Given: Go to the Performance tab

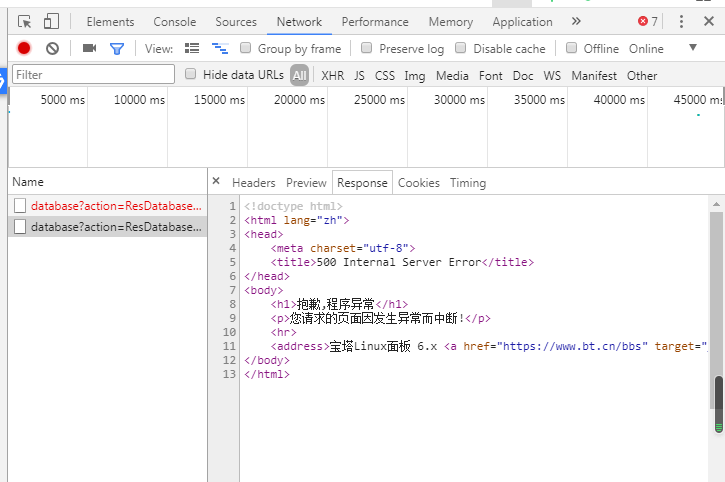Looking at the screenshot, I should 375,22.
